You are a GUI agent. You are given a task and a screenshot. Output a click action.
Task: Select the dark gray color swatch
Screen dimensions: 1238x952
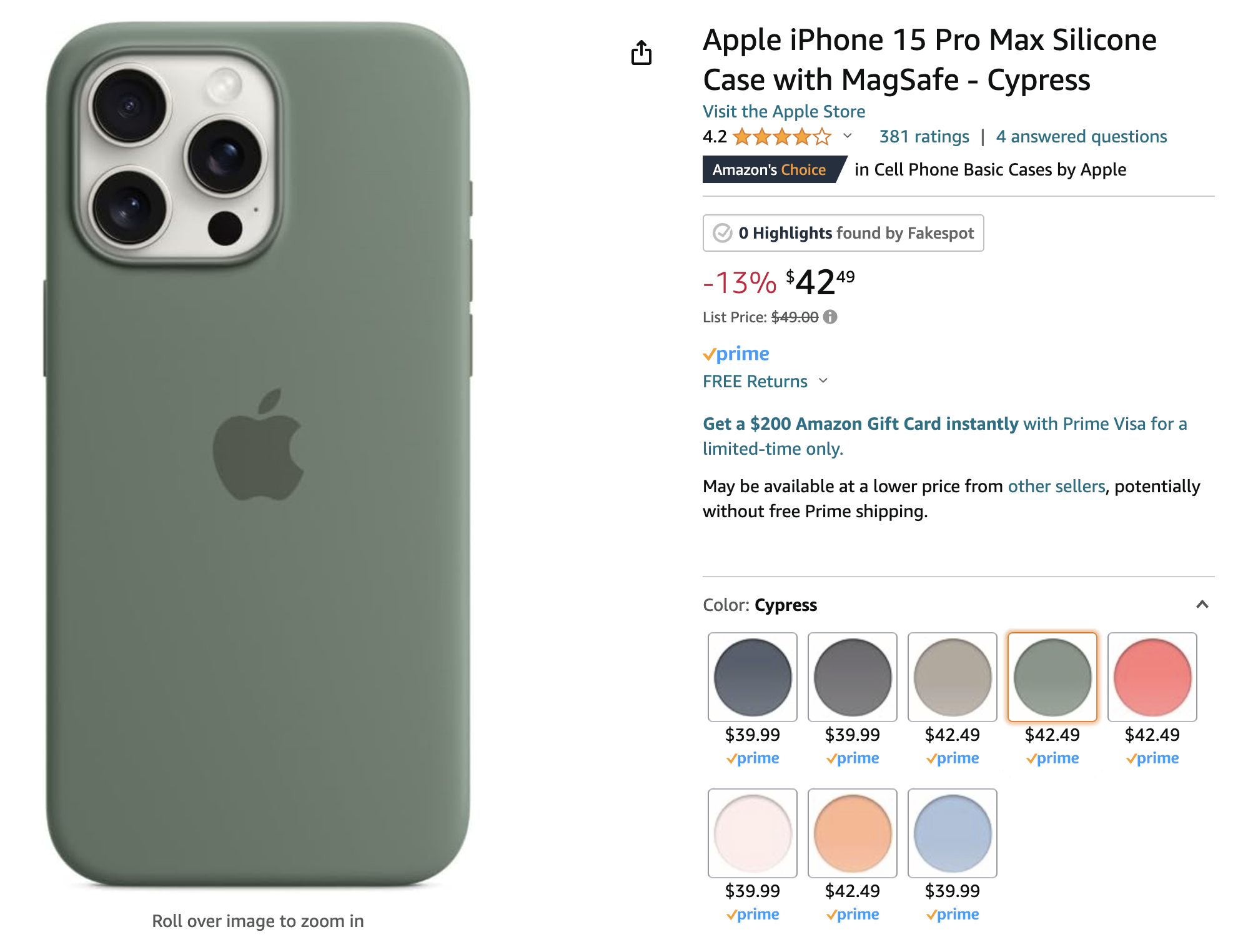point(852,677)
